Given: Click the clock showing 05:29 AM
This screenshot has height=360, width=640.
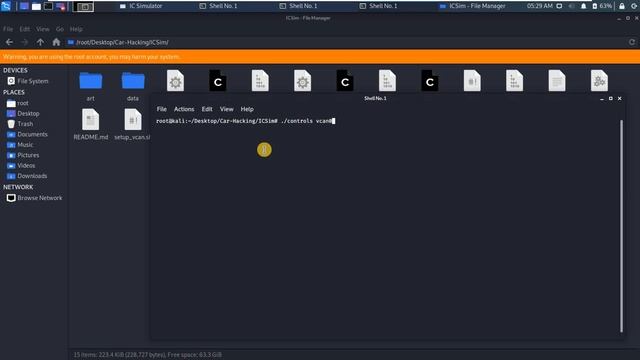Looking at the screenshot, I should 540,6.
